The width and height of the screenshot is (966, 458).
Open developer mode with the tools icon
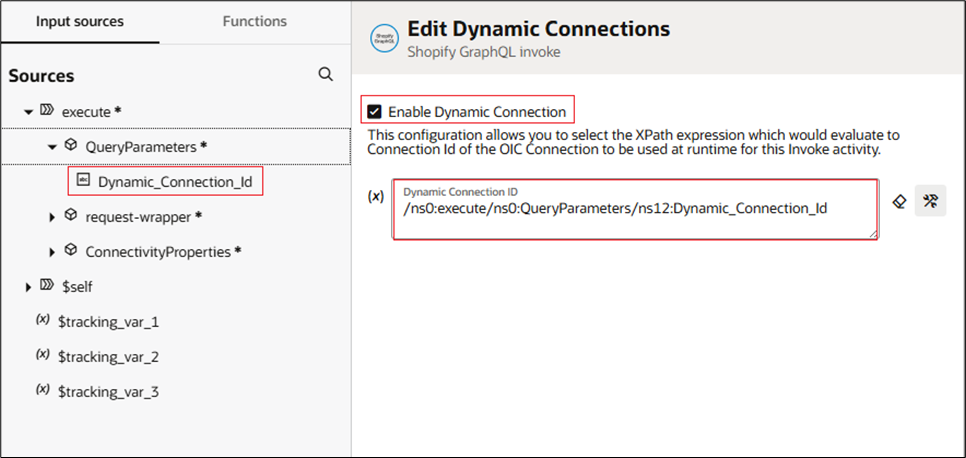coord(930,202)
